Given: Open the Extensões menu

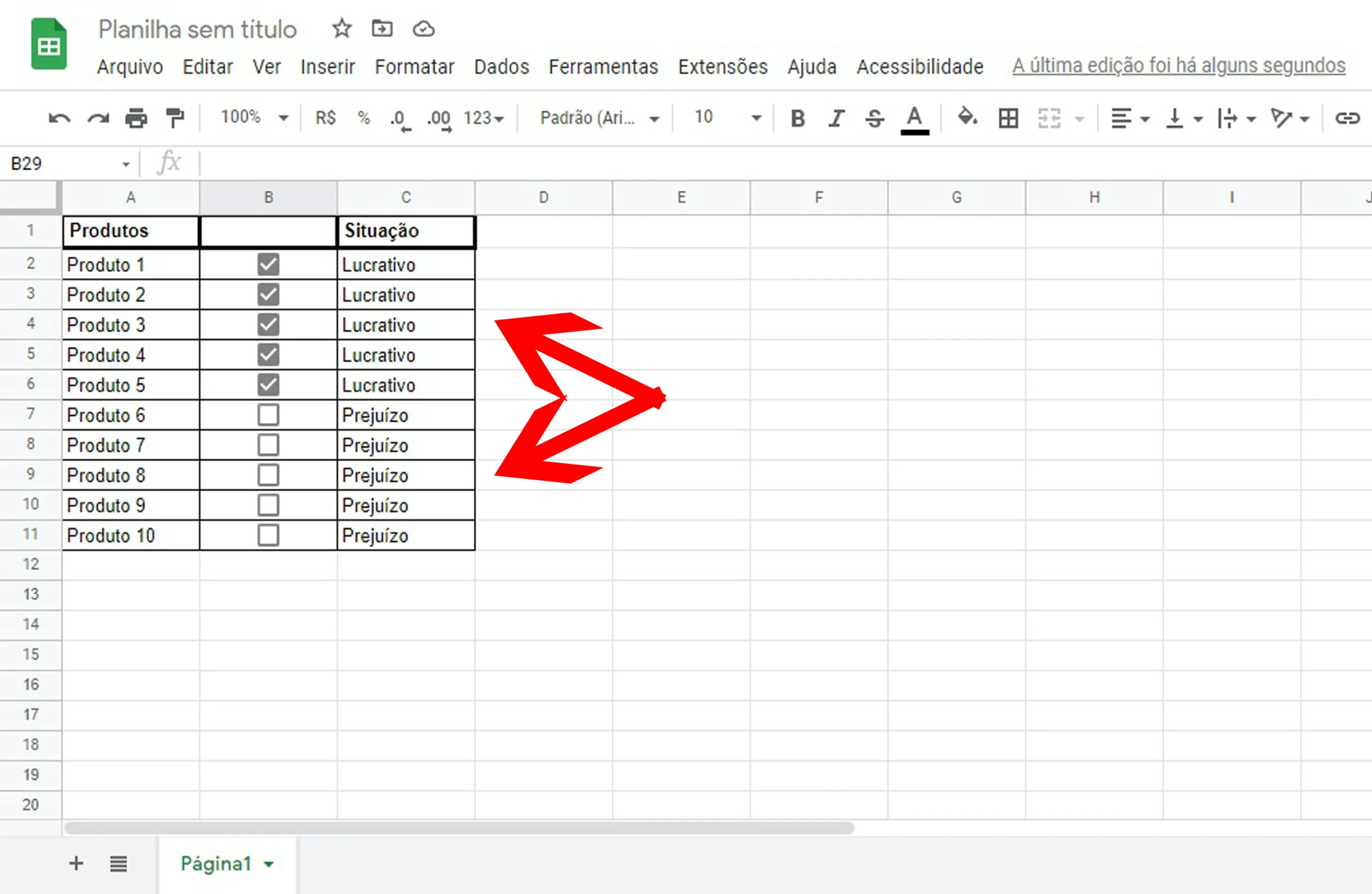Looking at the screenshot, I should click(x=723, y=67).
